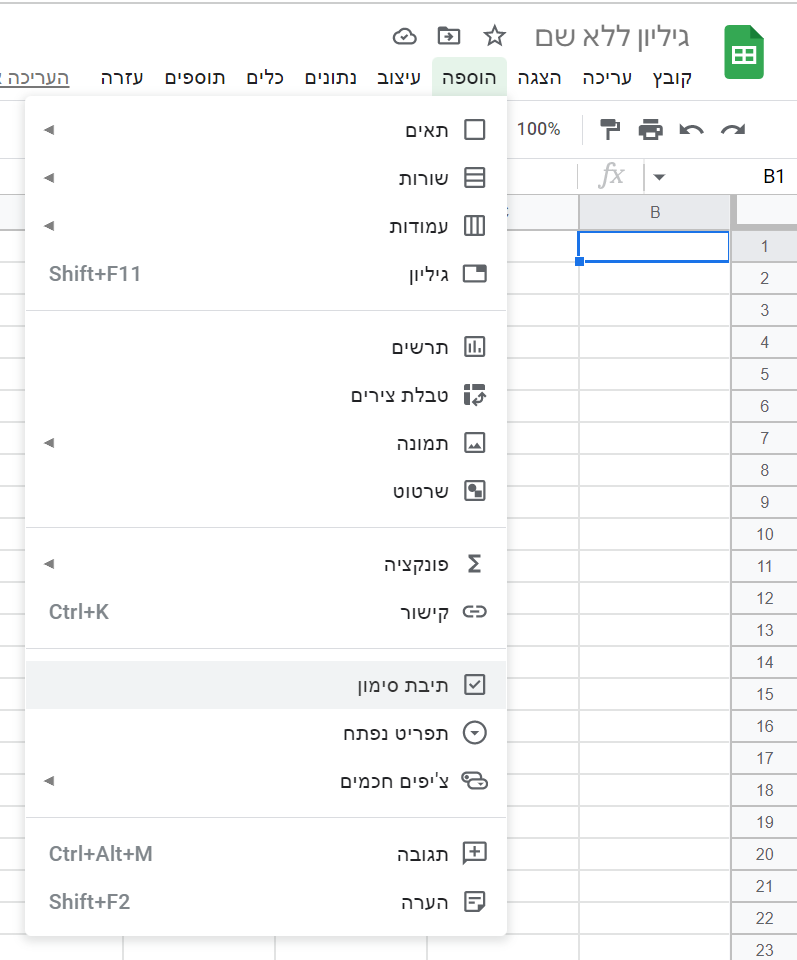
Task: Click the print icon in toolbar
Action: pyautogui.click(x=650, y=129)
